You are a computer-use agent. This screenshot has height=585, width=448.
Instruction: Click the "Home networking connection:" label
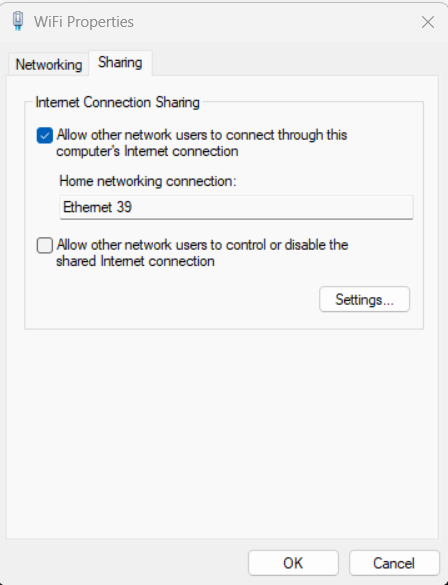pos(148,181)
